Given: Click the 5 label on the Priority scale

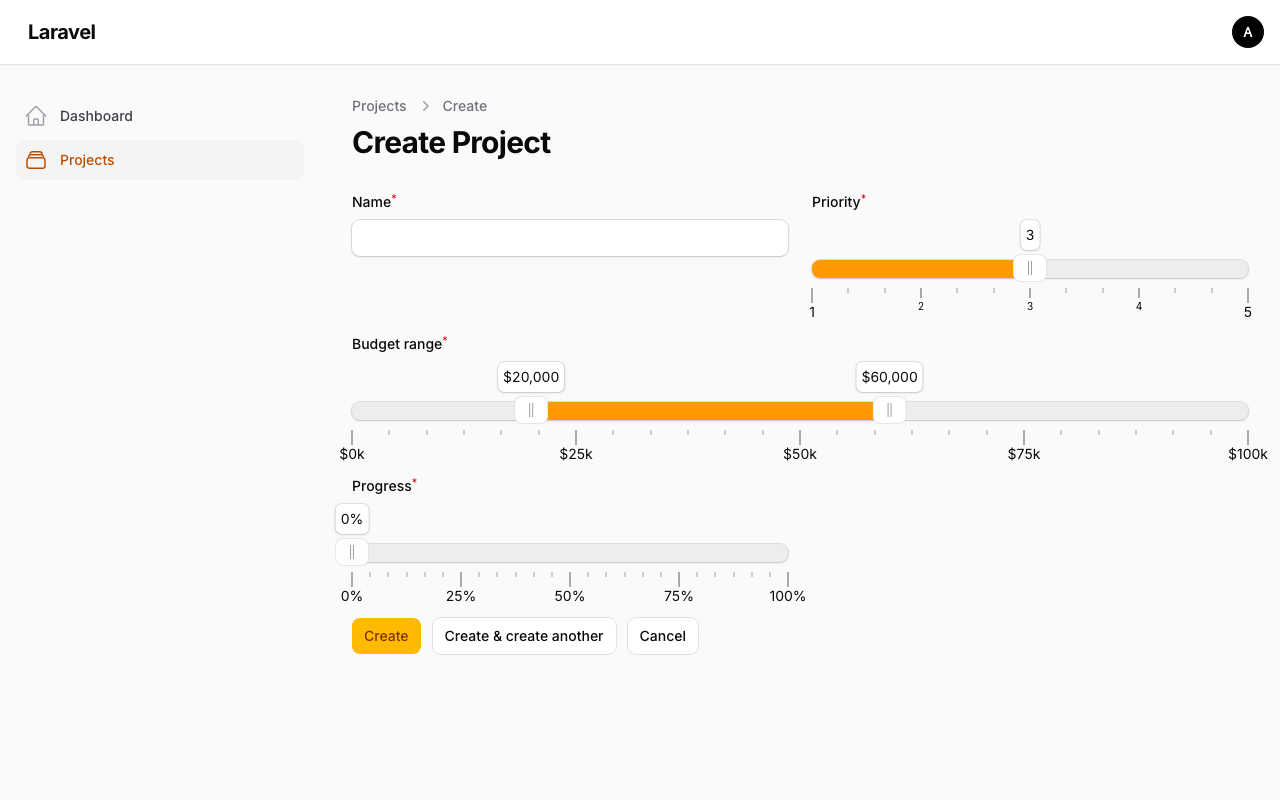Looking at the screenshot, I should pos(1247,312).
